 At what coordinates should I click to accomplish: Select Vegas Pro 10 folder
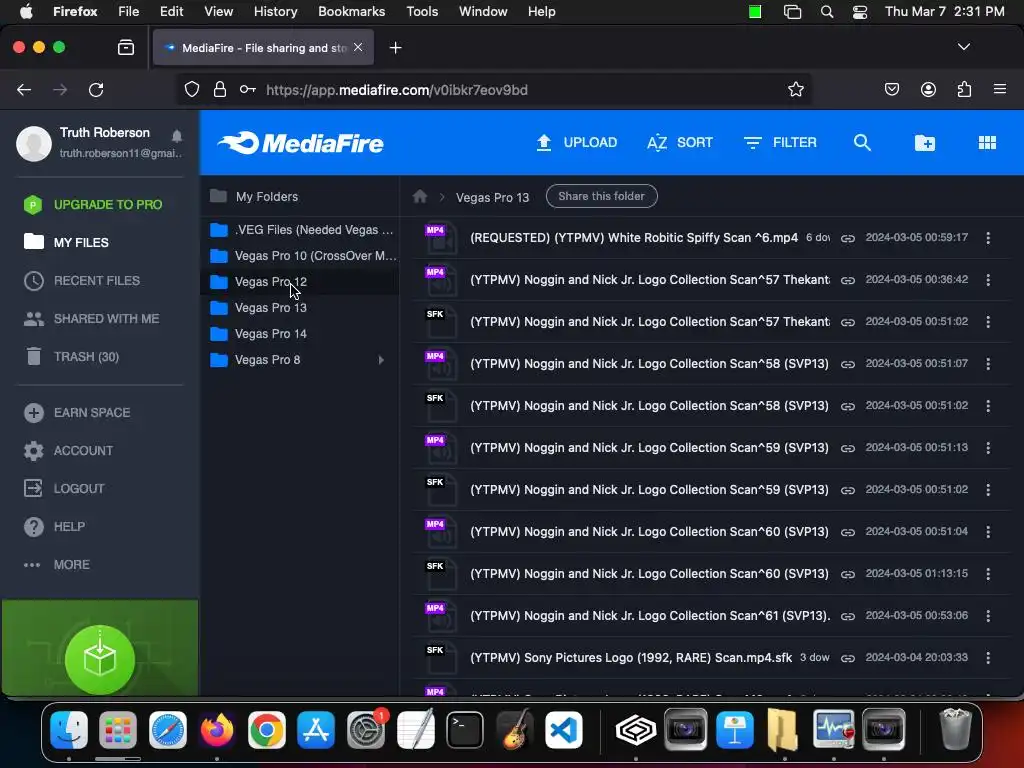pos(300,256)
